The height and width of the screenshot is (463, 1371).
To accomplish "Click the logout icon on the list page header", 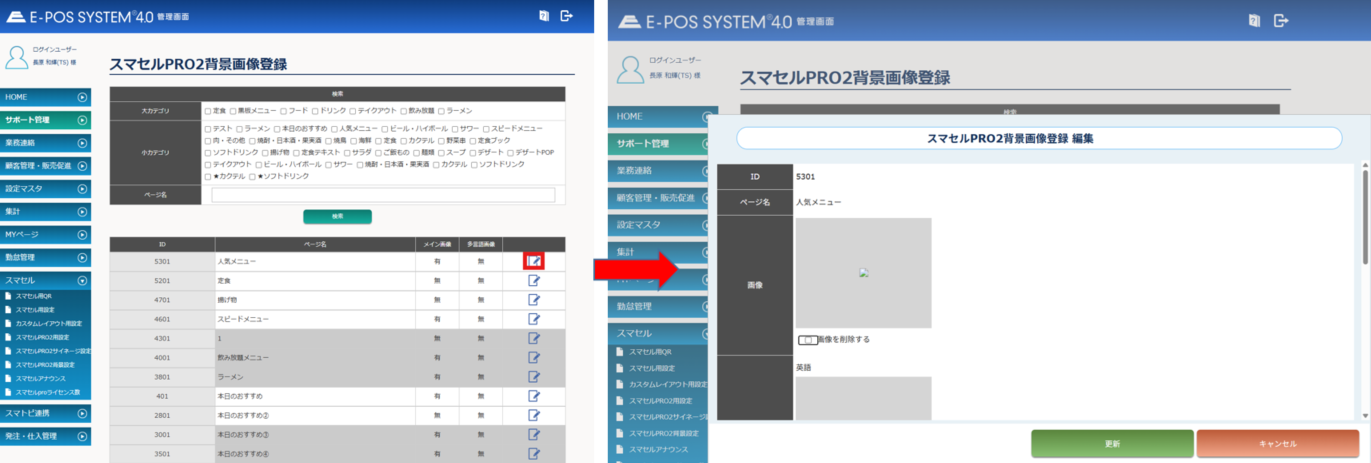I will click(567, 16).
